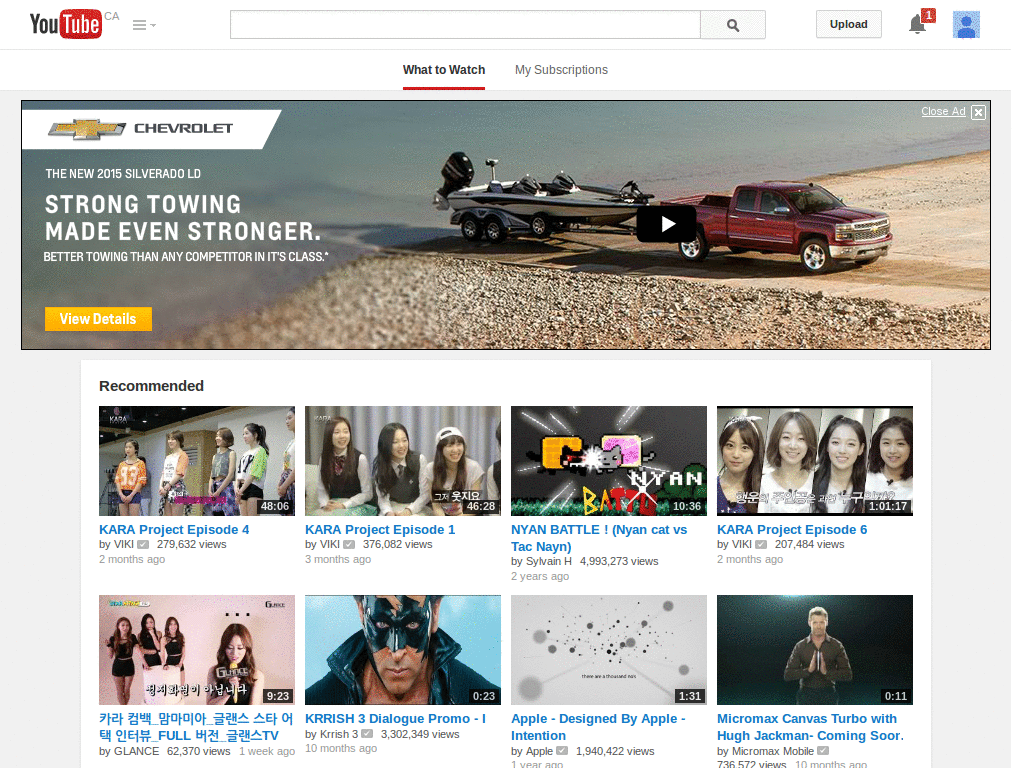Select the What to Watch tab

(444, 70)
